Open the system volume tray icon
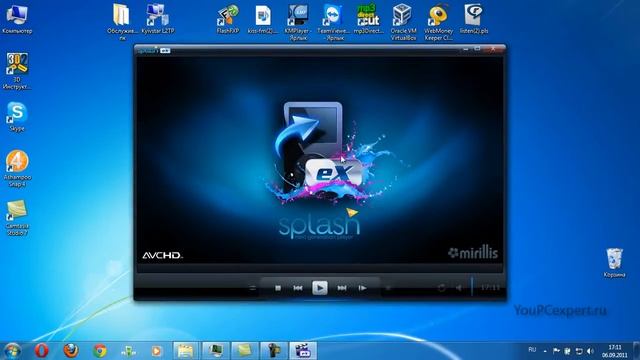This screenshot has width=640, height=360. (x=590, y=351)
